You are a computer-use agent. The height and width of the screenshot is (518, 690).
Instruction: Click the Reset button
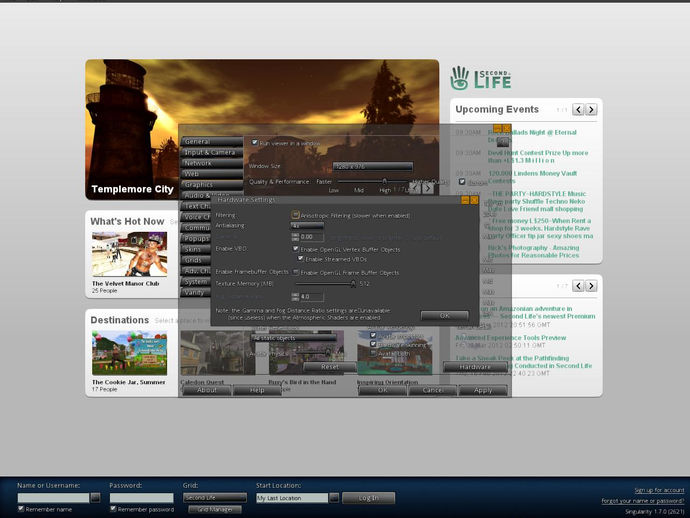click(330, 367)
